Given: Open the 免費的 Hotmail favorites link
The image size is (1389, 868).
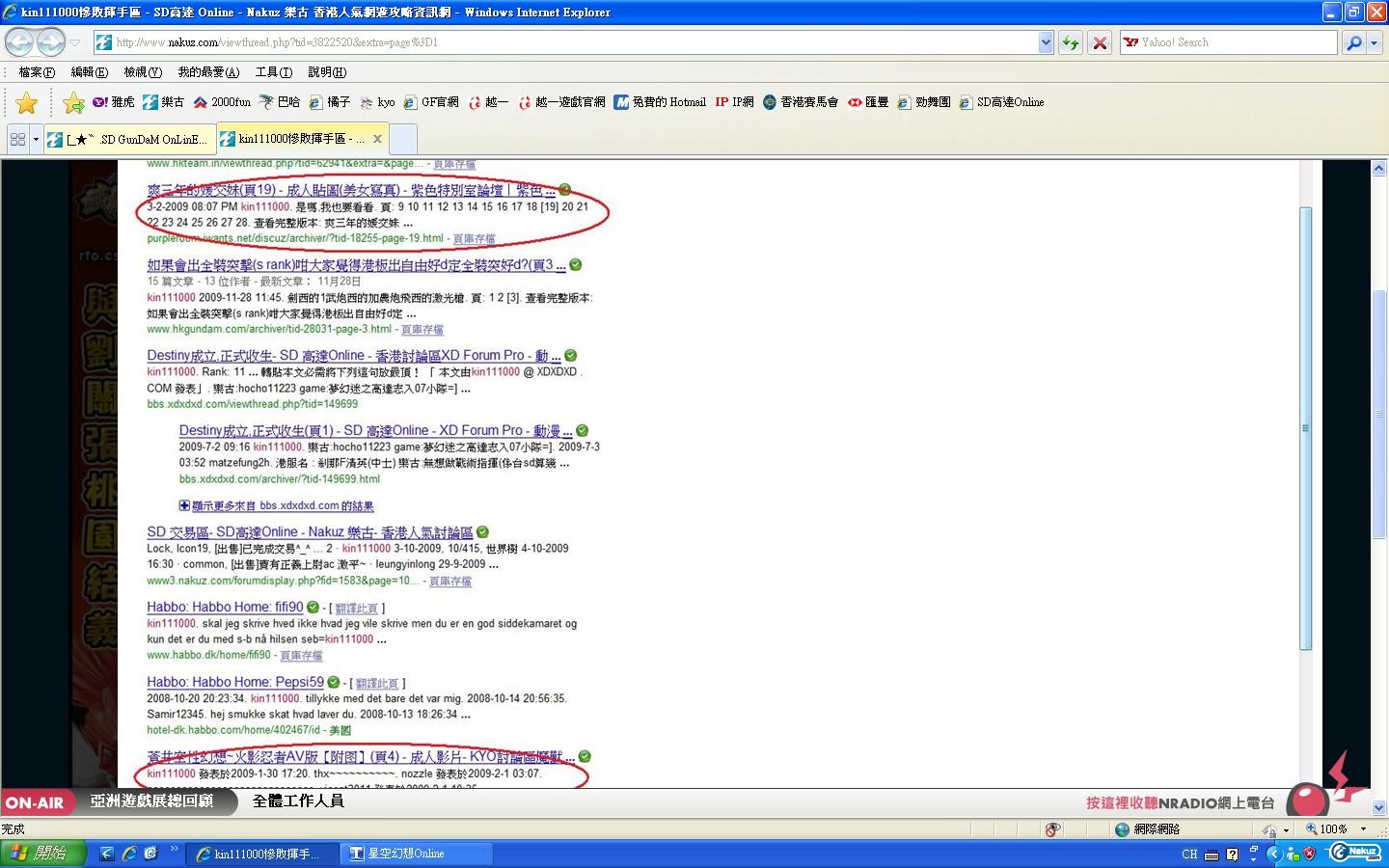Looking at the screenshot, I should [661, 102].
